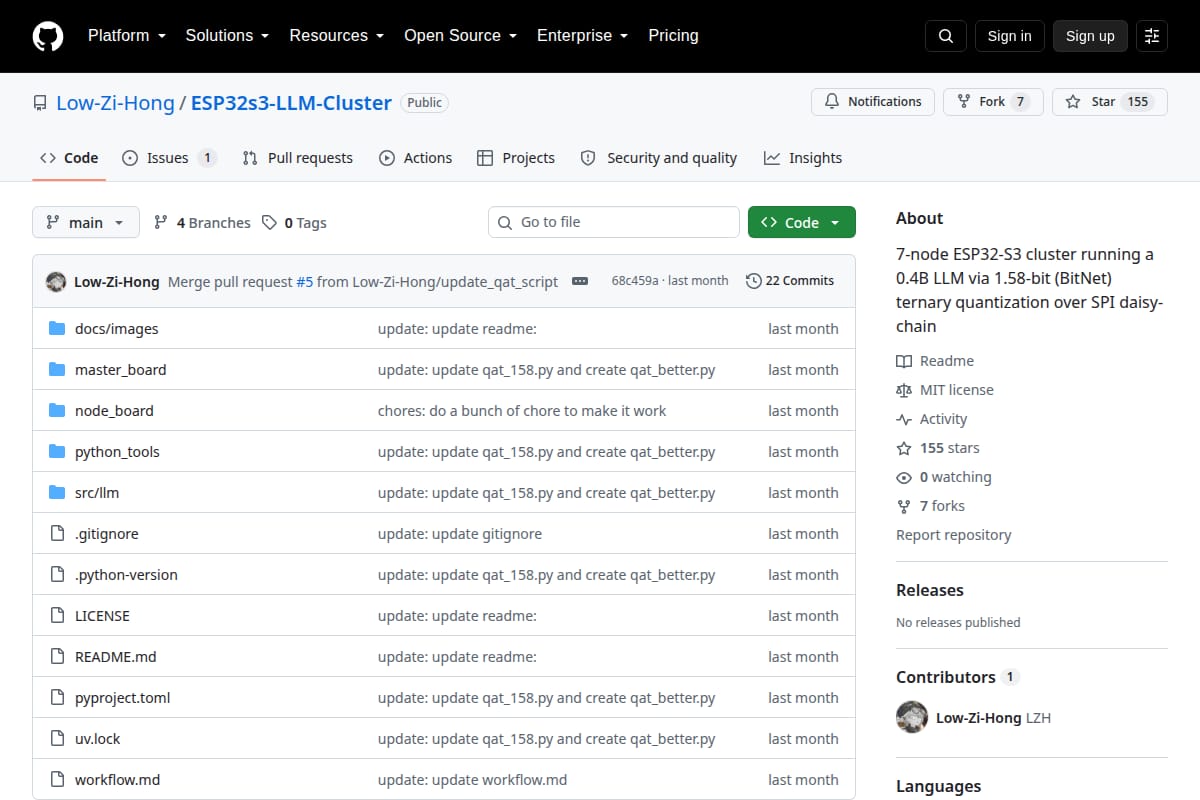Click the docs/images folder icon
1200x800 pixels.
(57, 329)
